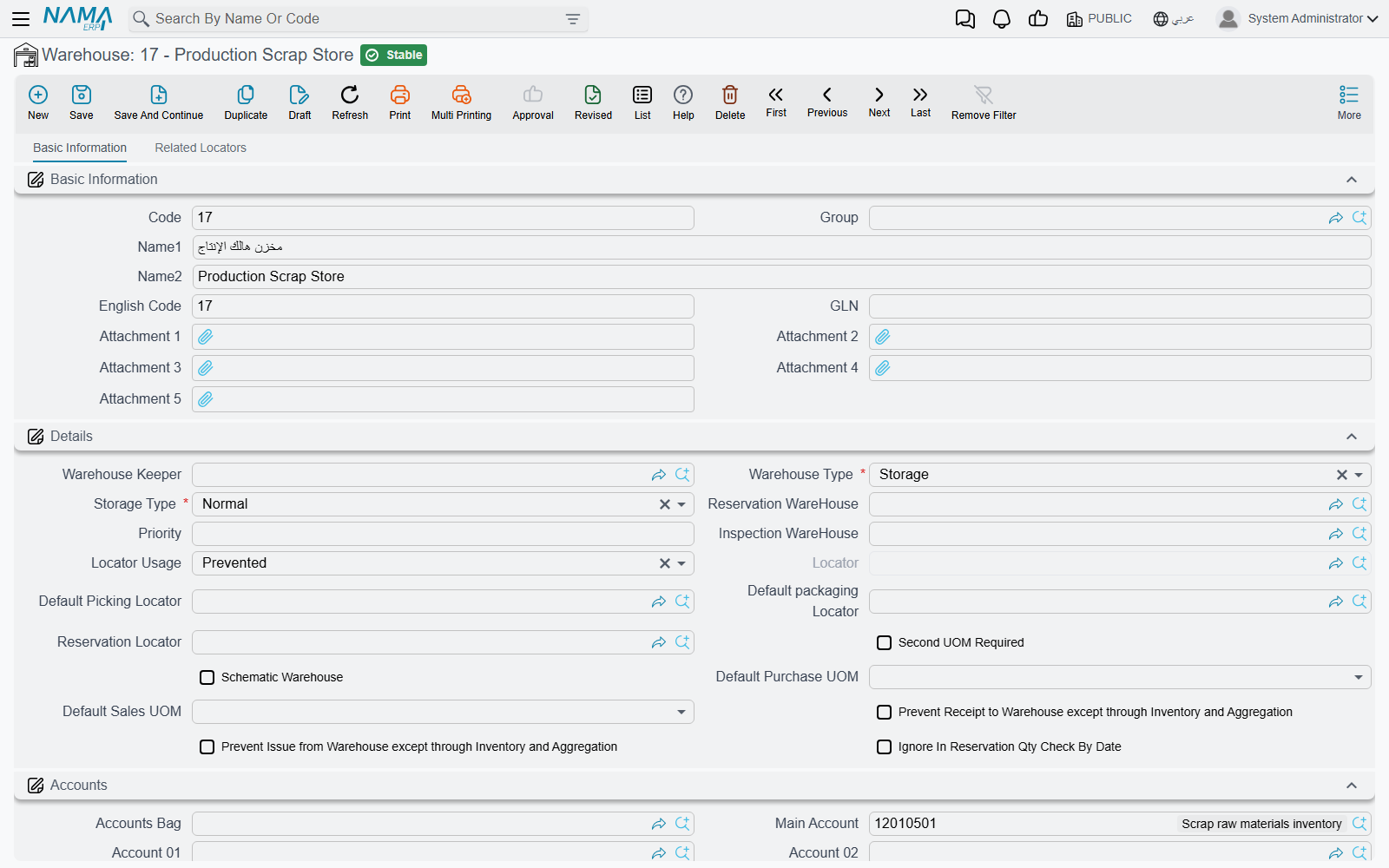Switch company via PUBLIC button

pyautogui.click(x=1099, y=18)
